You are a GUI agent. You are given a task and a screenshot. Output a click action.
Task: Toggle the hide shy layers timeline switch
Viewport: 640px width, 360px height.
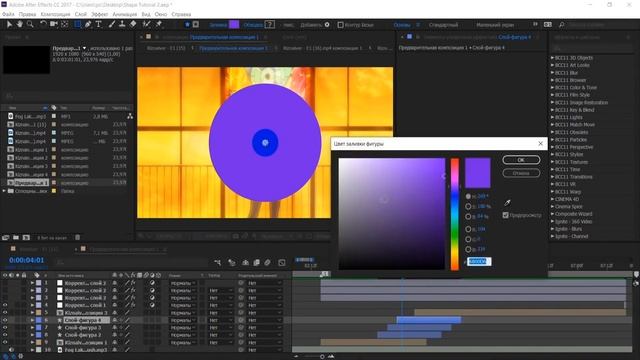click(245, 262)
